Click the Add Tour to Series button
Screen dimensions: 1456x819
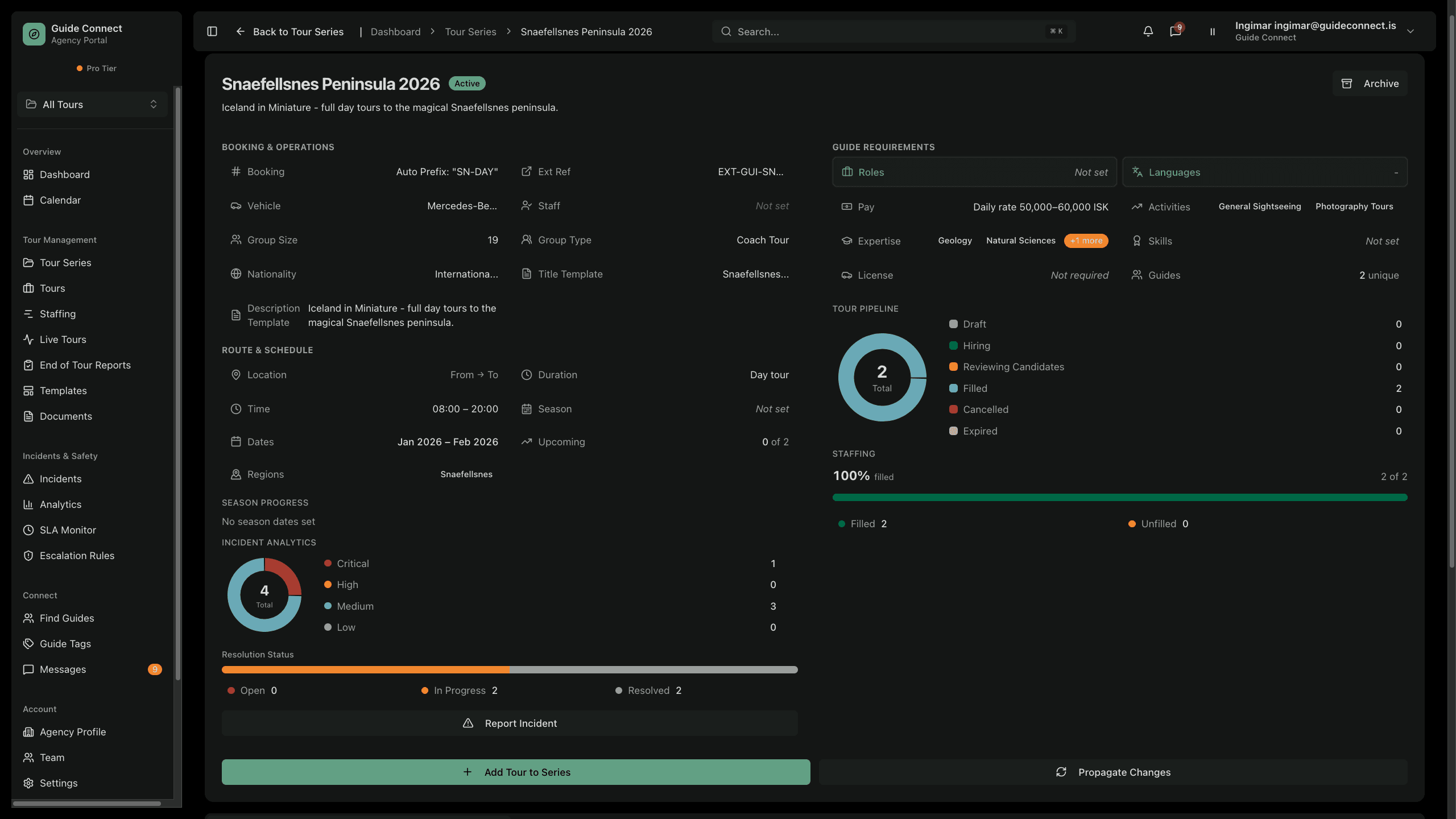coord(515,772)
